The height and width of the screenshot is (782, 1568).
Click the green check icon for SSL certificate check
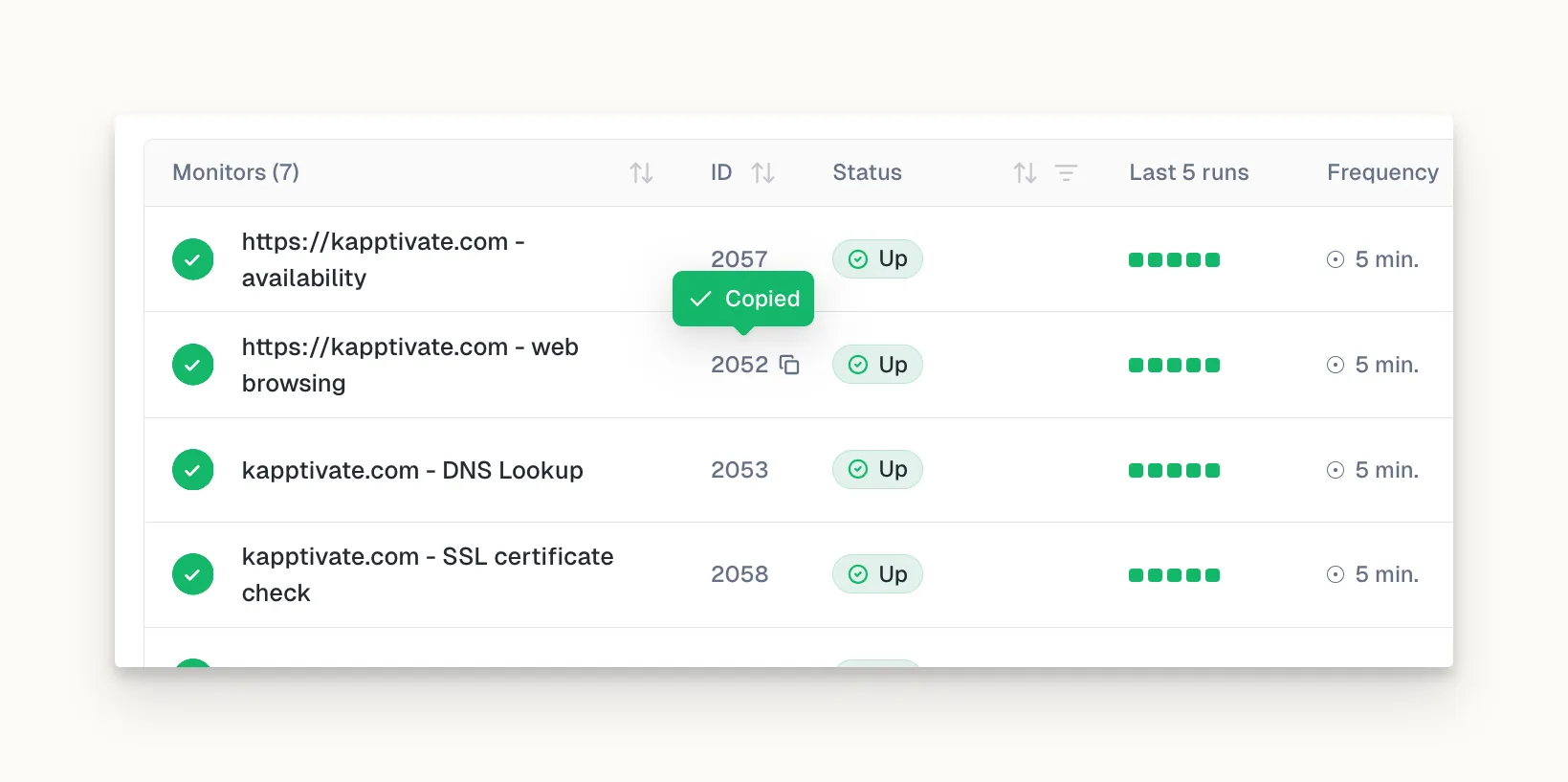coord(192,574)
